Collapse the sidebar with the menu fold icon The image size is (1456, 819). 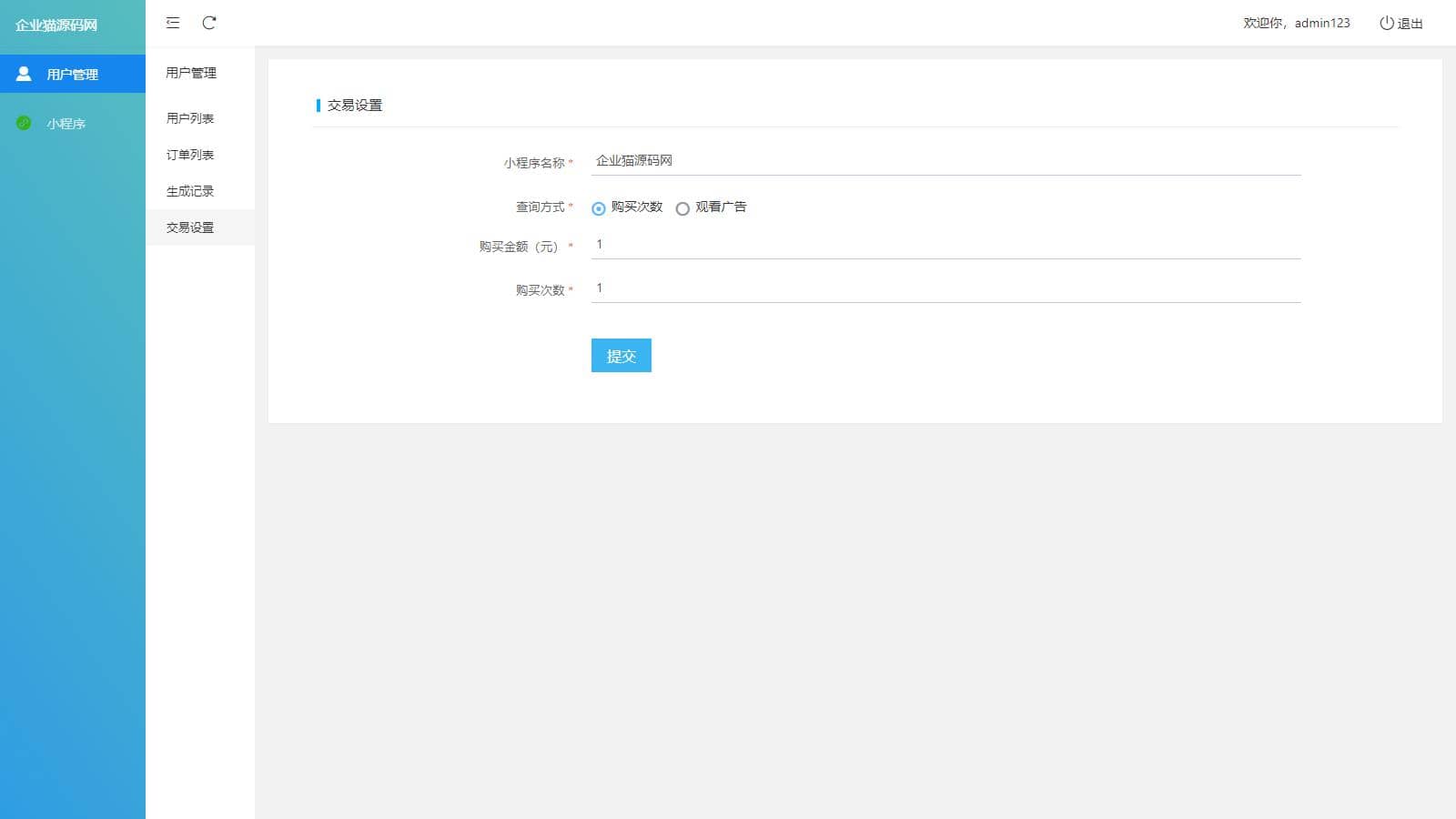click(173, 23)
